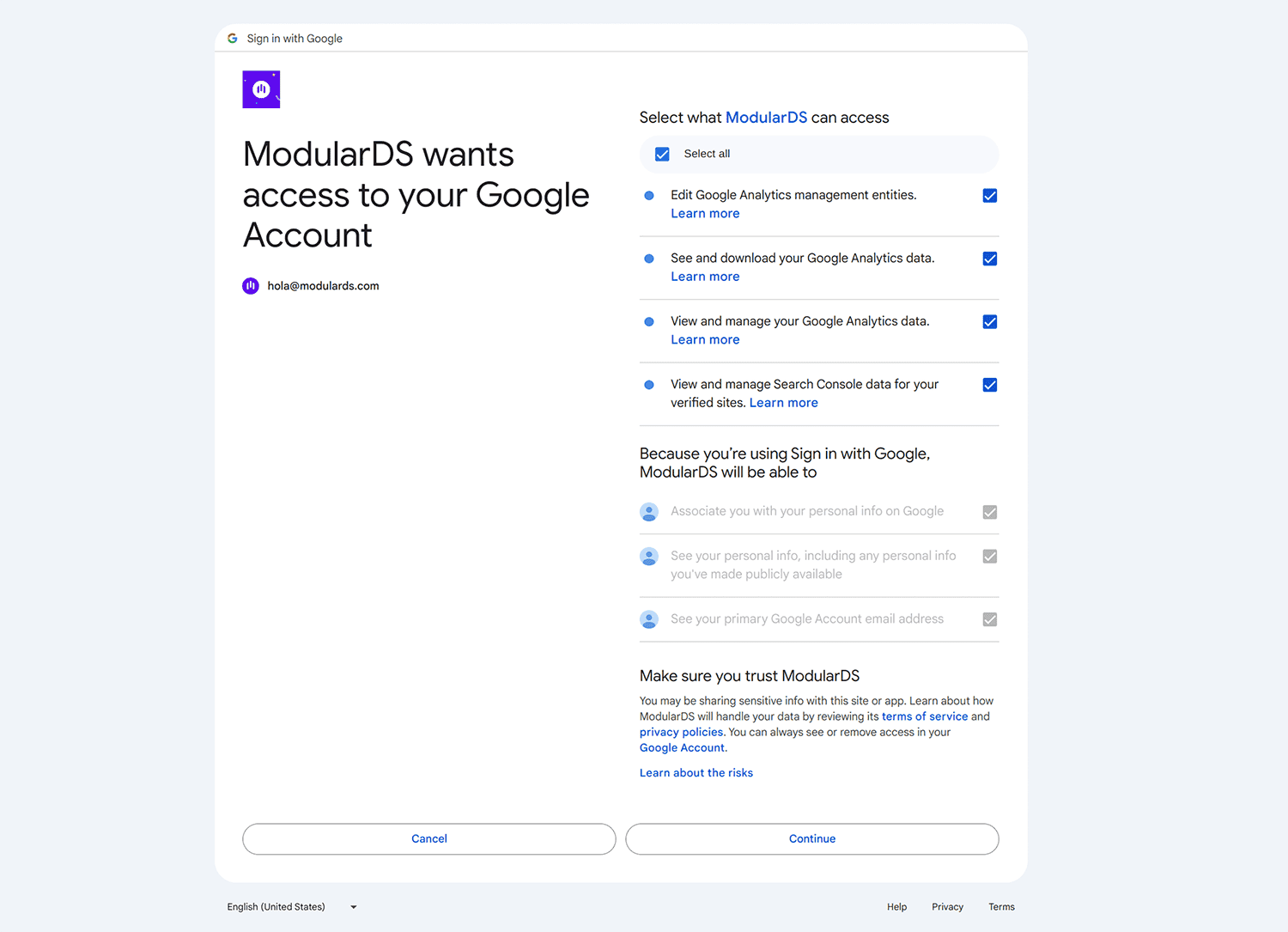
Task: Click the person icon beside 'Associate you with your personal info'
Action: coord(649,512)
